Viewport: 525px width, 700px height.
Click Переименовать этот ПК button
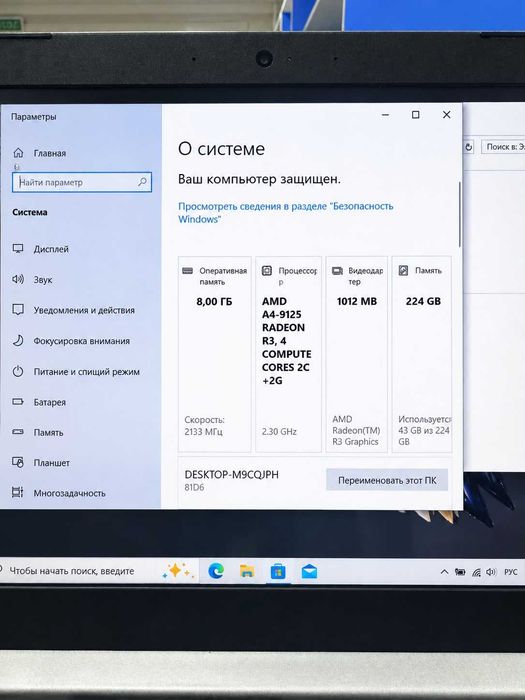(x=387, y=480)
